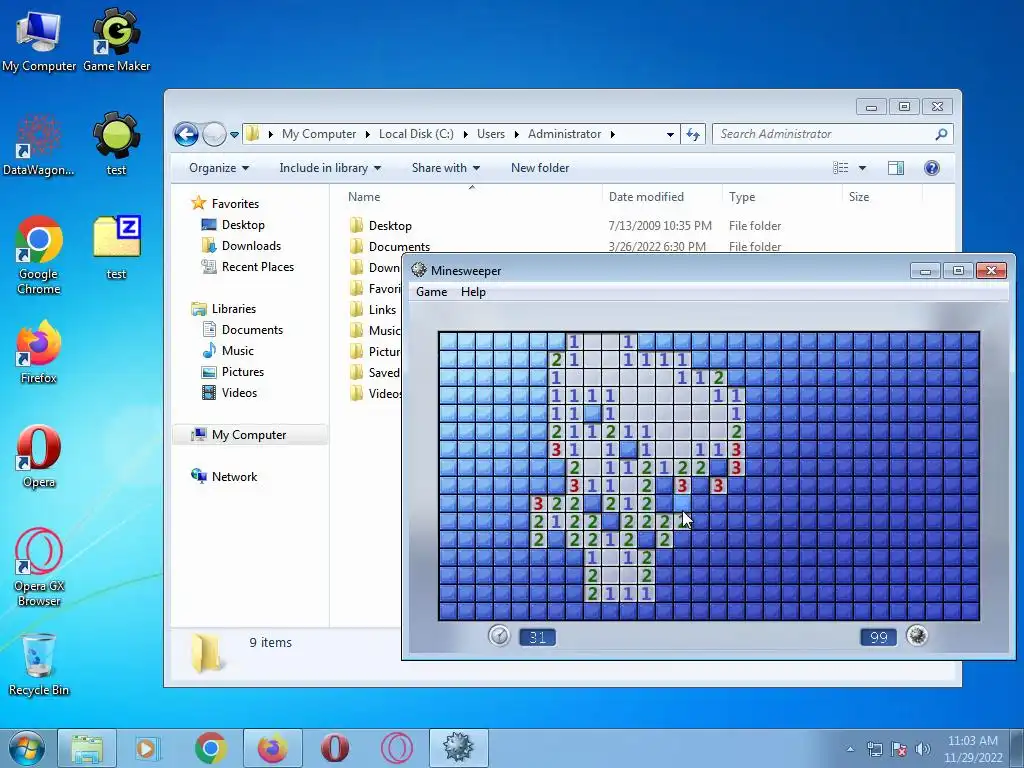The height and width of the screenshot is (768, 1024).
Task: Open the Include in library dropdown
Action: 330,168
